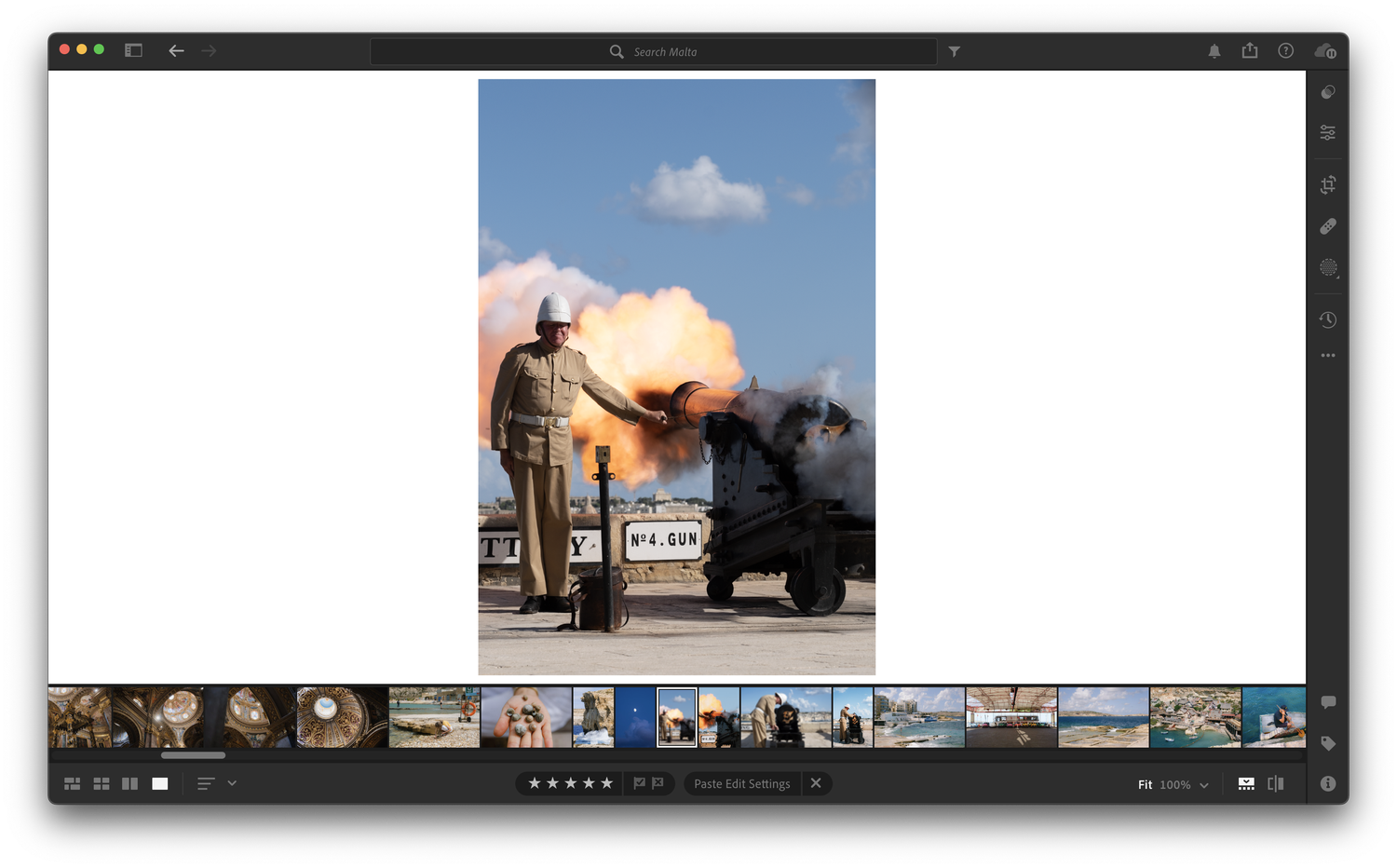Click the Share icon
The width and height of the screenshot is (1397, 868).
[x=1250, y=50]
